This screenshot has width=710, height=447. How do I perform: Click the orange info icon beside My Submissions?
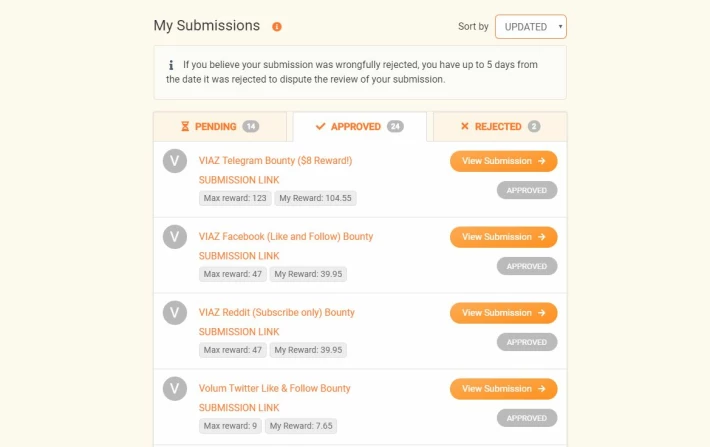click(x=277, y=27)
